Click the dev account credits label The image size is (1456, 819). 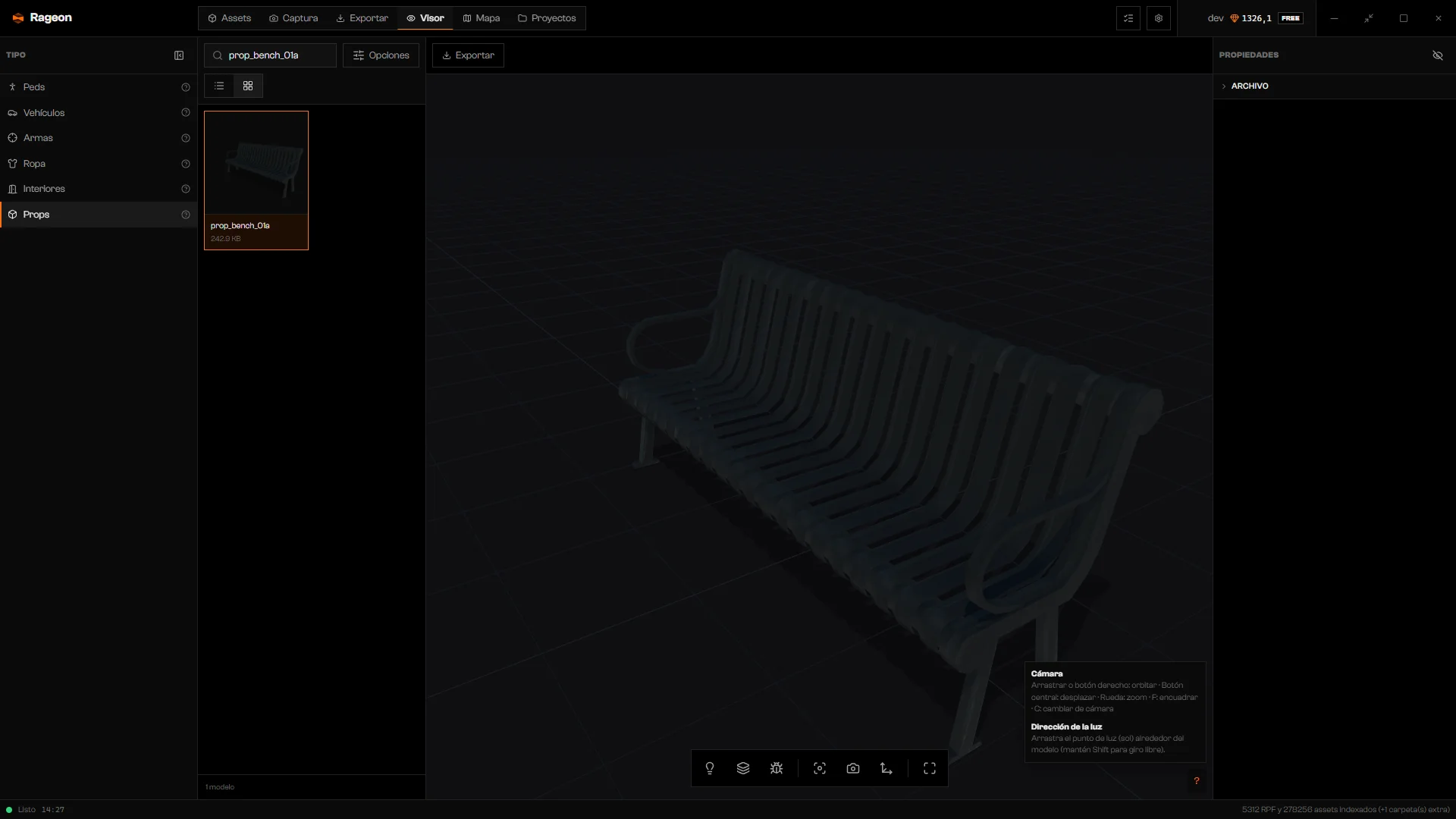[x=1240, y=18]
